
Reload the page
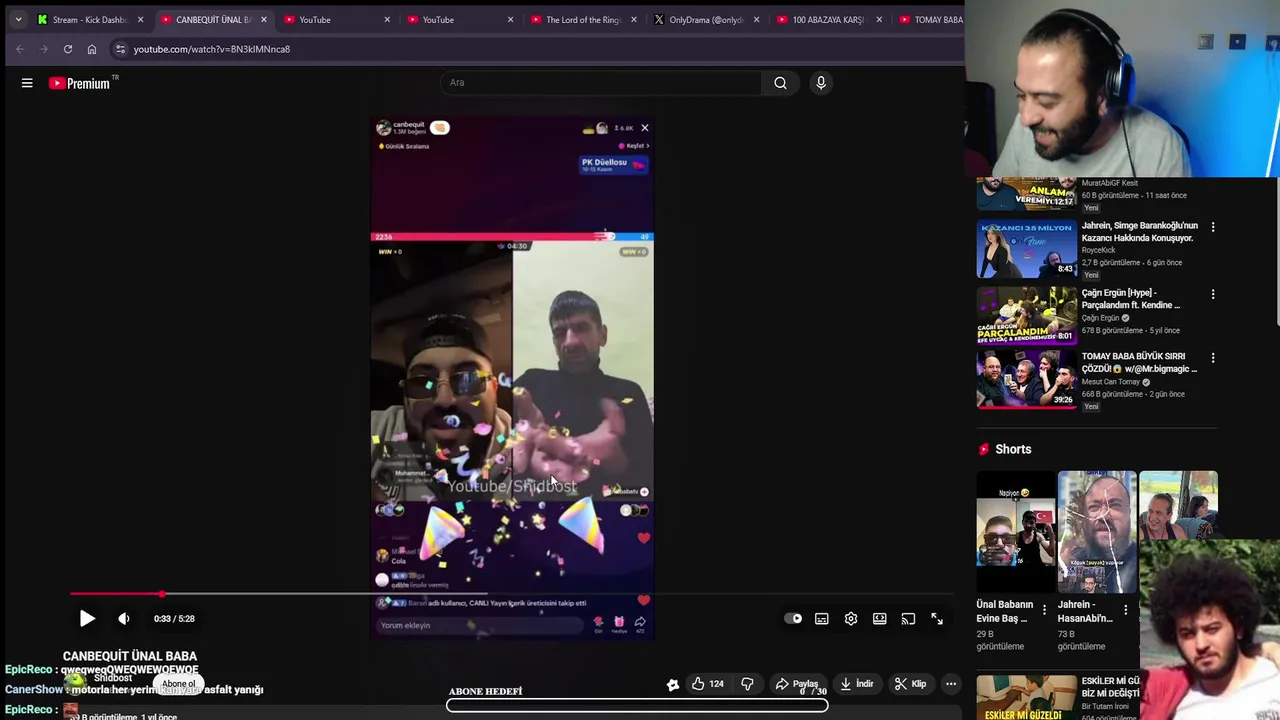[68, 49]
